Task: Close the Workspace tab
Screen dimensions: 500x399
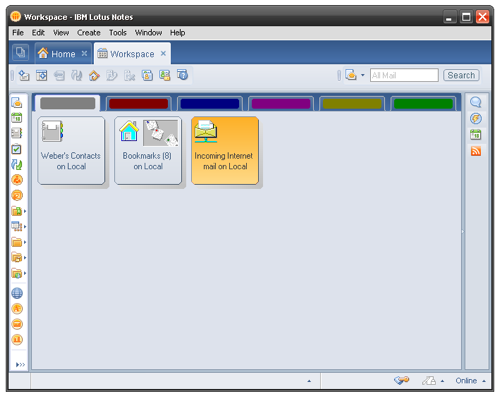Action: click(x=163, y=53)
